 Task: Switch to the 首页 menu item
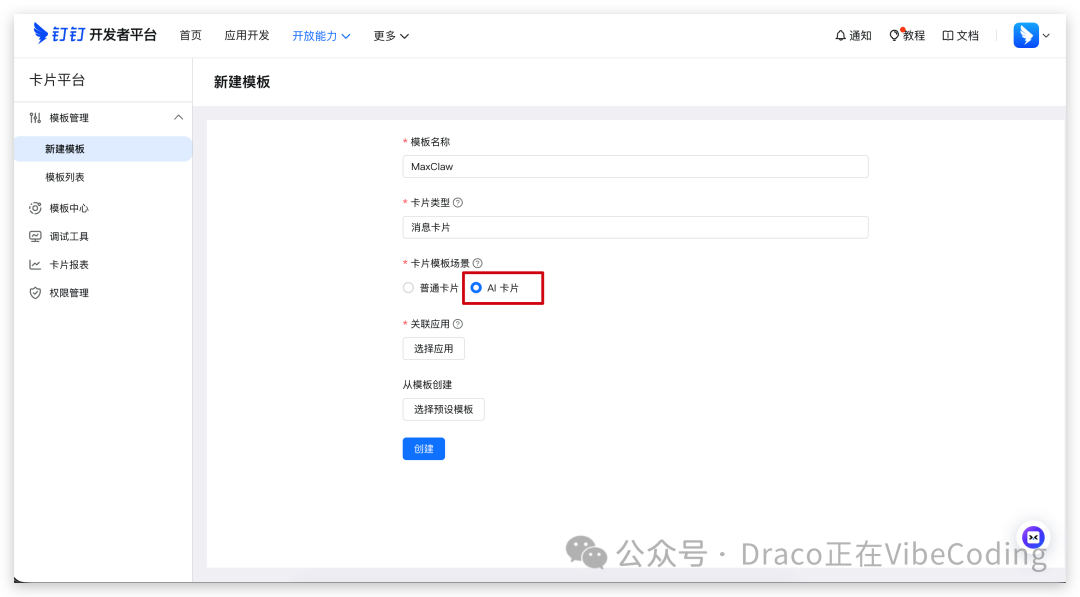190,35
